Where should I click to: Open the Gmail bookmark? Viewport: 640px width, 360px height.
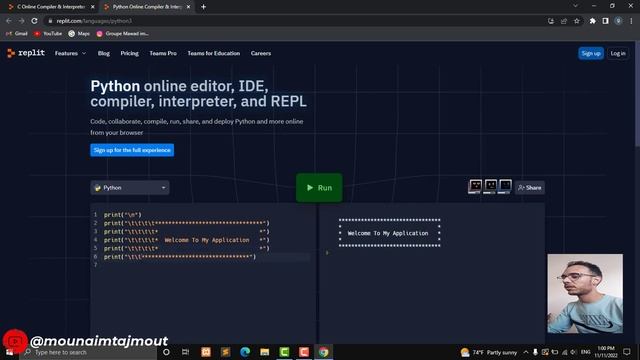coord(17,34)
